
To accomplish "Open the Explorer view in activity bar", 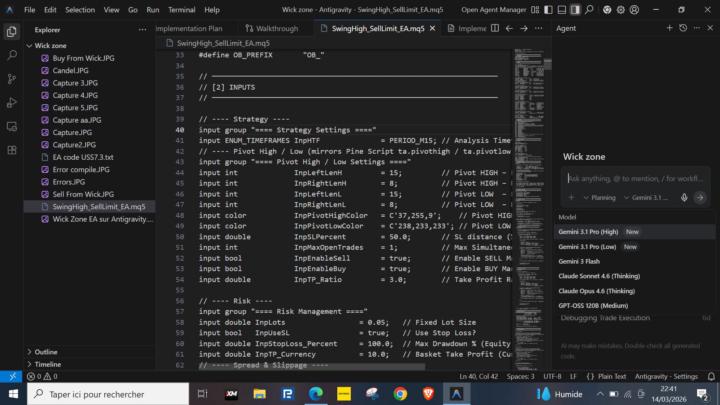I will (12, 32).
